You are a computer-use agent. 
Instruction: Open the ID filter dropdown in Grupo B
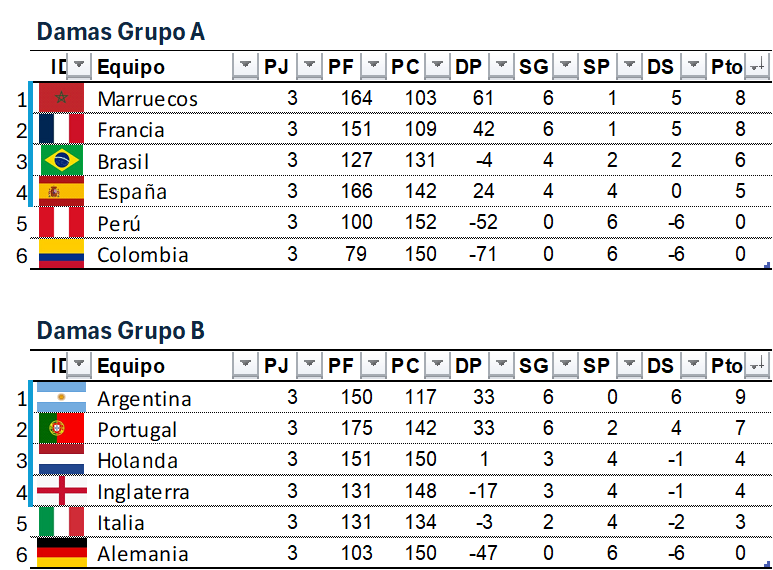[x=80, y=366]
